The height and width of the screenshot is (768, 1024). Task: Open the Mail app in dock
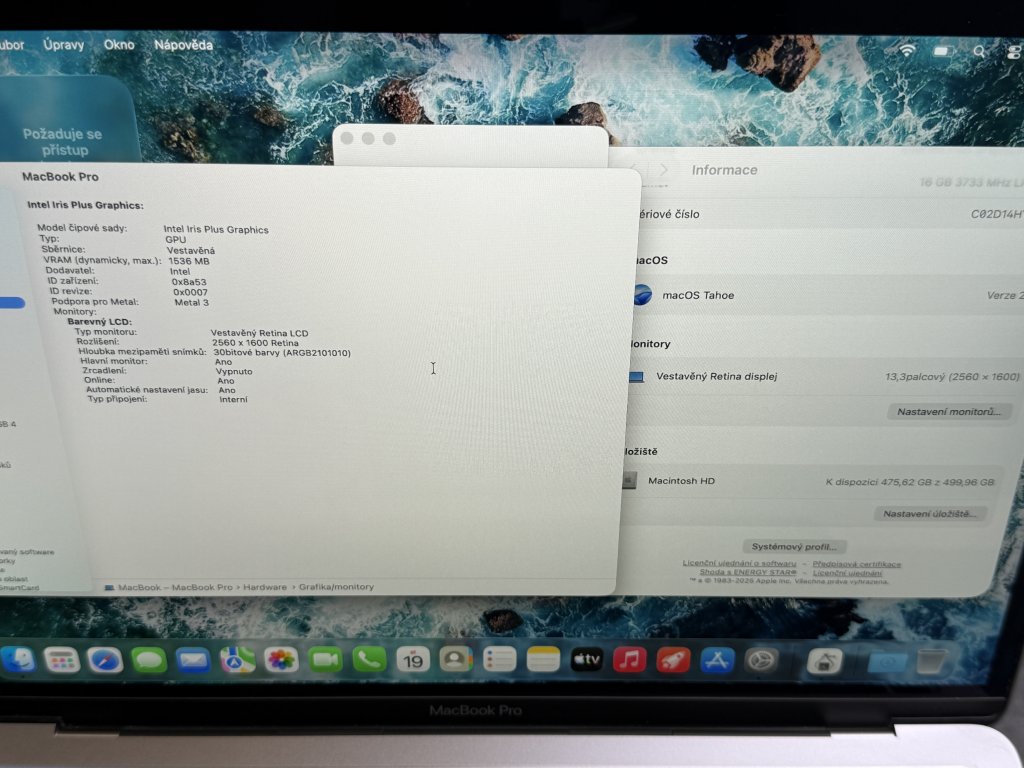point(192,660)
